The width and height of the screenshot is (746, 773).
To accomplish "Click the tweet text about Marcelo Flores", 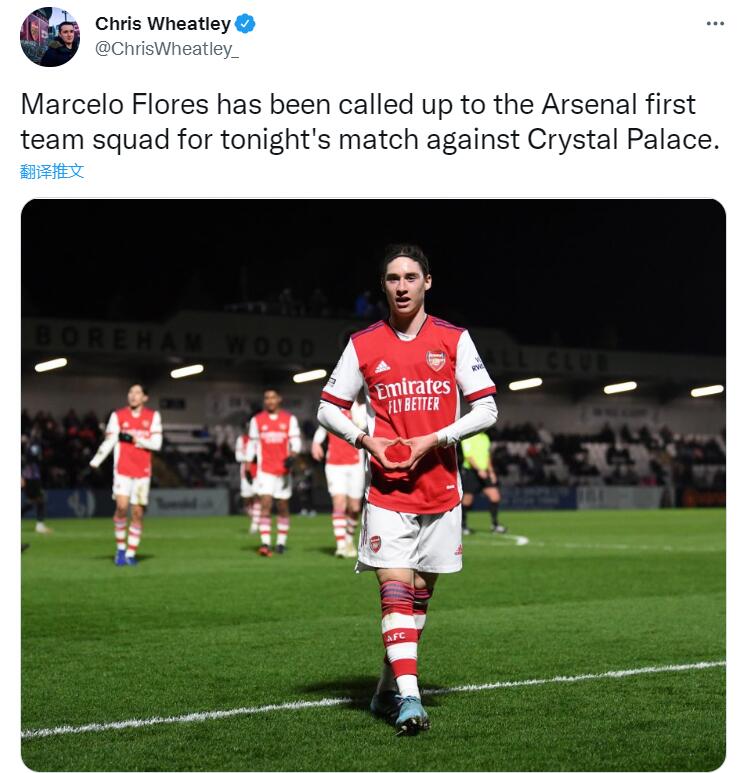I will point(370,122).
